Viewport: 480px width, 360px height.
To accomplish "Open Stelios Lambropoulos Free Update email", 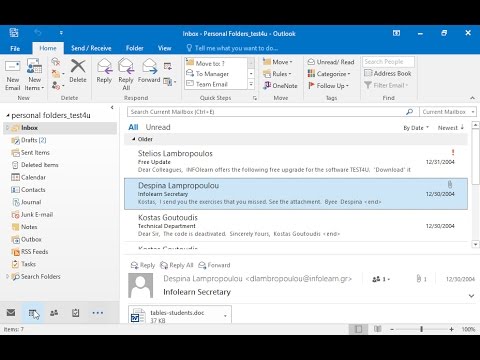I will coord(296,162).
